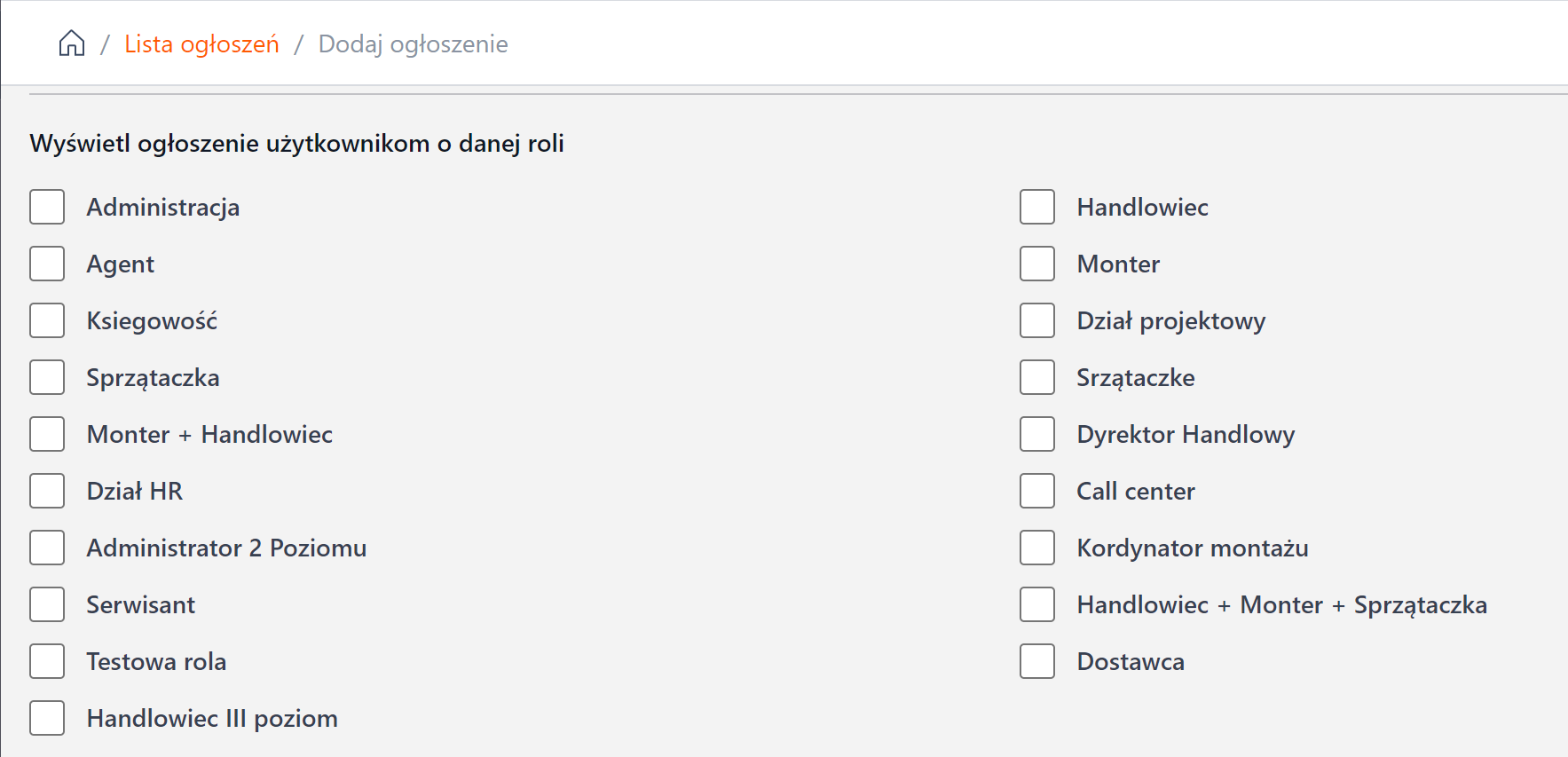The width and height of the screenshot is (1568, 757).
Task: Enable the Dział projektowy checkbox
Action: pos(1037,320)
